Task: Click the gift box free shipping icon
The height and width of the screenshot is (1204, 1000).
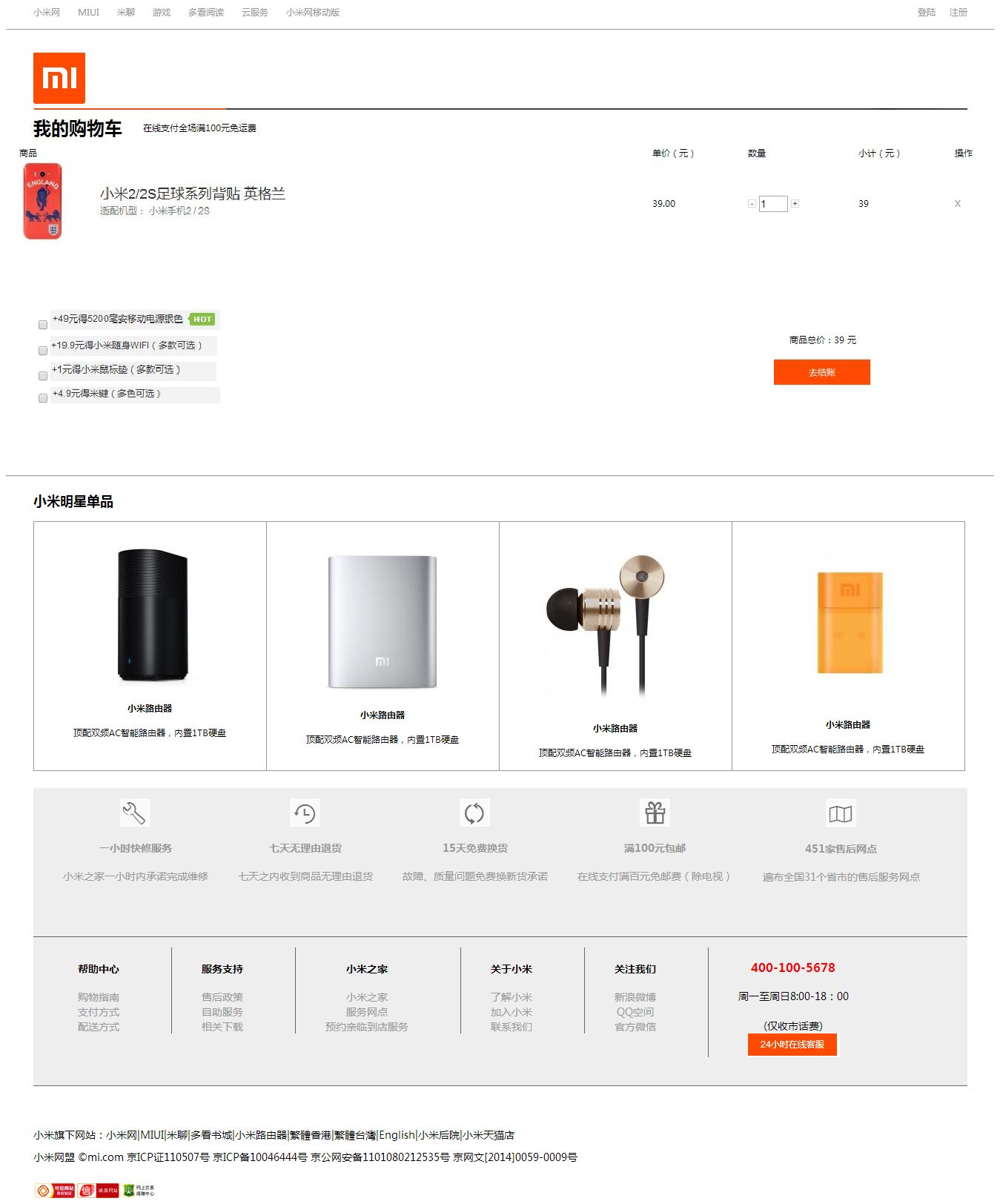Action: pyautogui.click(x=655, y=813)
